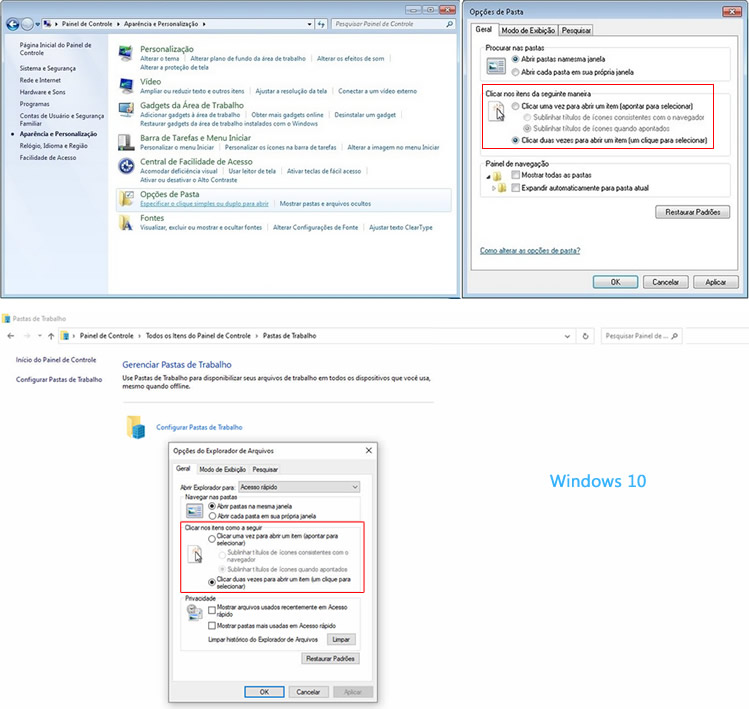Refresh the Pastas de Trabalho window

(585, 336)
